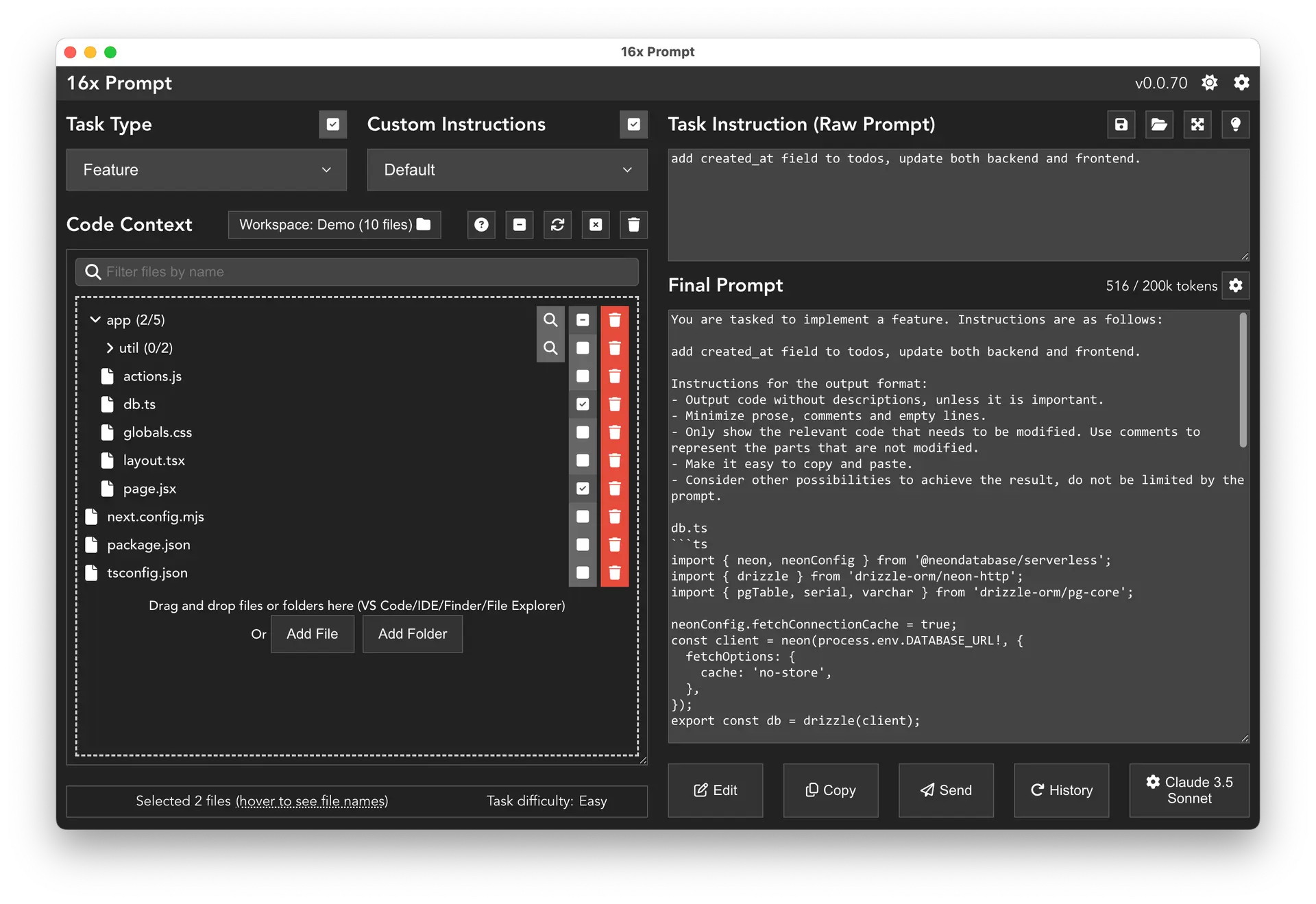Click the magic/enhance icon in Task Instruction panel

pyautogui.click(x=1237, y=124)
